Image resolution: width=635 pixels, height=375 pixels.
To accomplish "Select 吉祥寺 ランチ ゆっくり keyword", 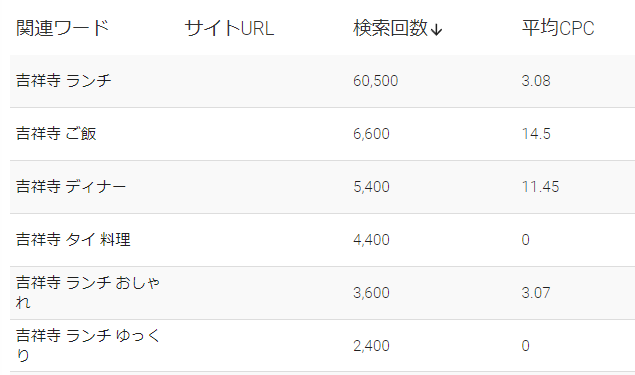I will click(x=88, y=345).
